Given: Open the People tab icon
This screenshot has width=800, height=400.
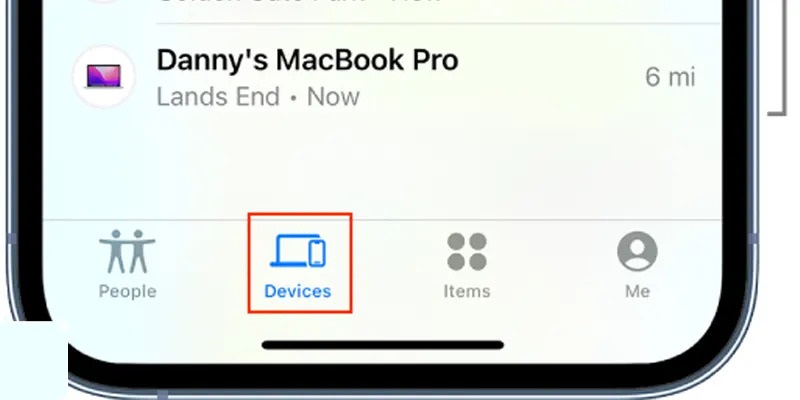Looking at the screenshot, I should (x=127, y=251).
